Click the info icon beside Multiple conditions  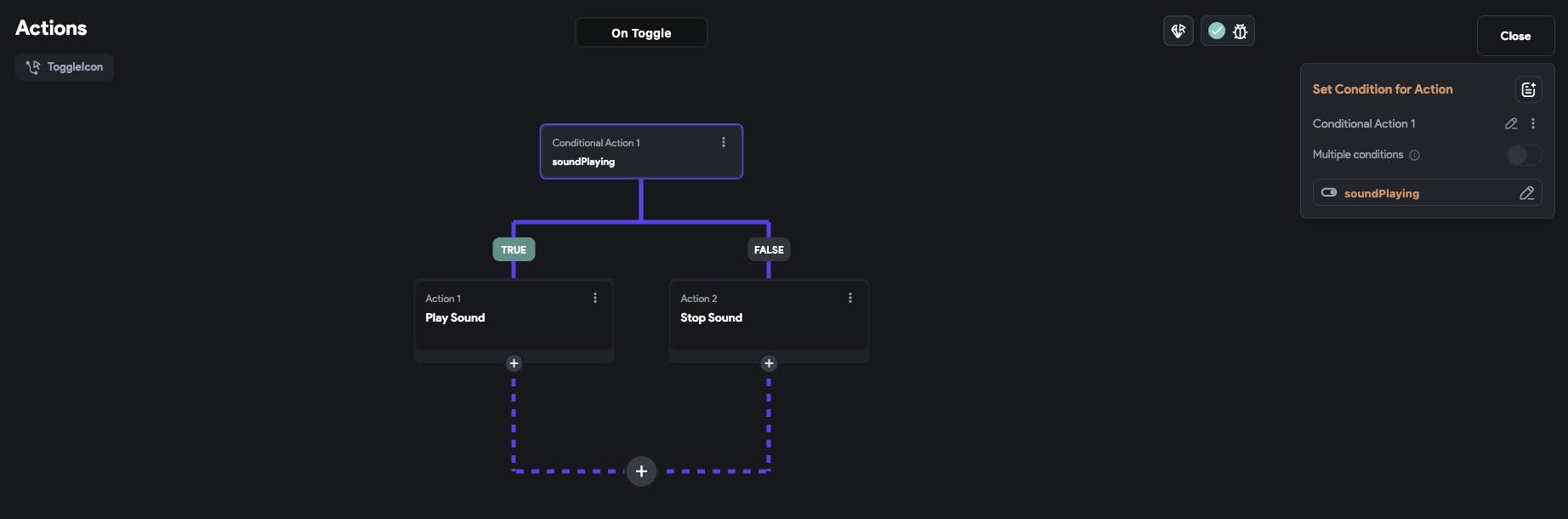(x=1414, y=155)
